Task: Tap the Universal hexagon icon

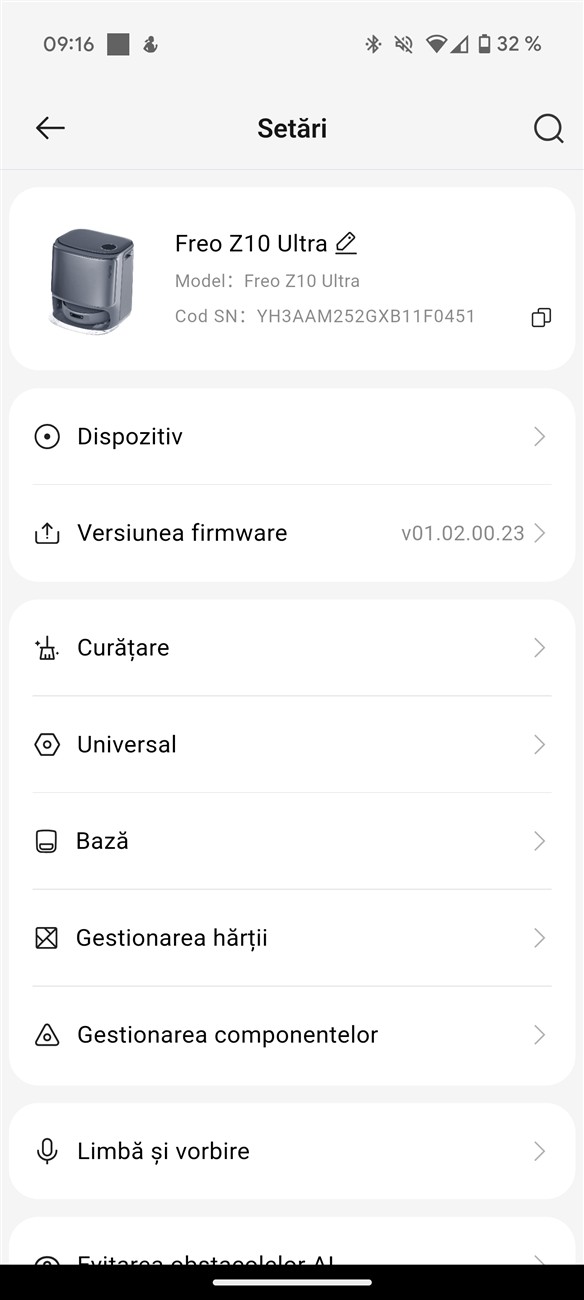Action: 47,745
